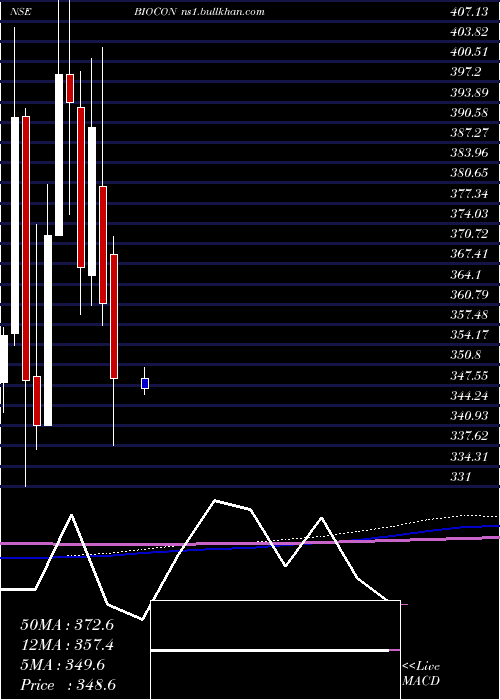Click the 387.27 price axis label
Image resolution: width=500 pixels, height=700 pixels.
469,133
